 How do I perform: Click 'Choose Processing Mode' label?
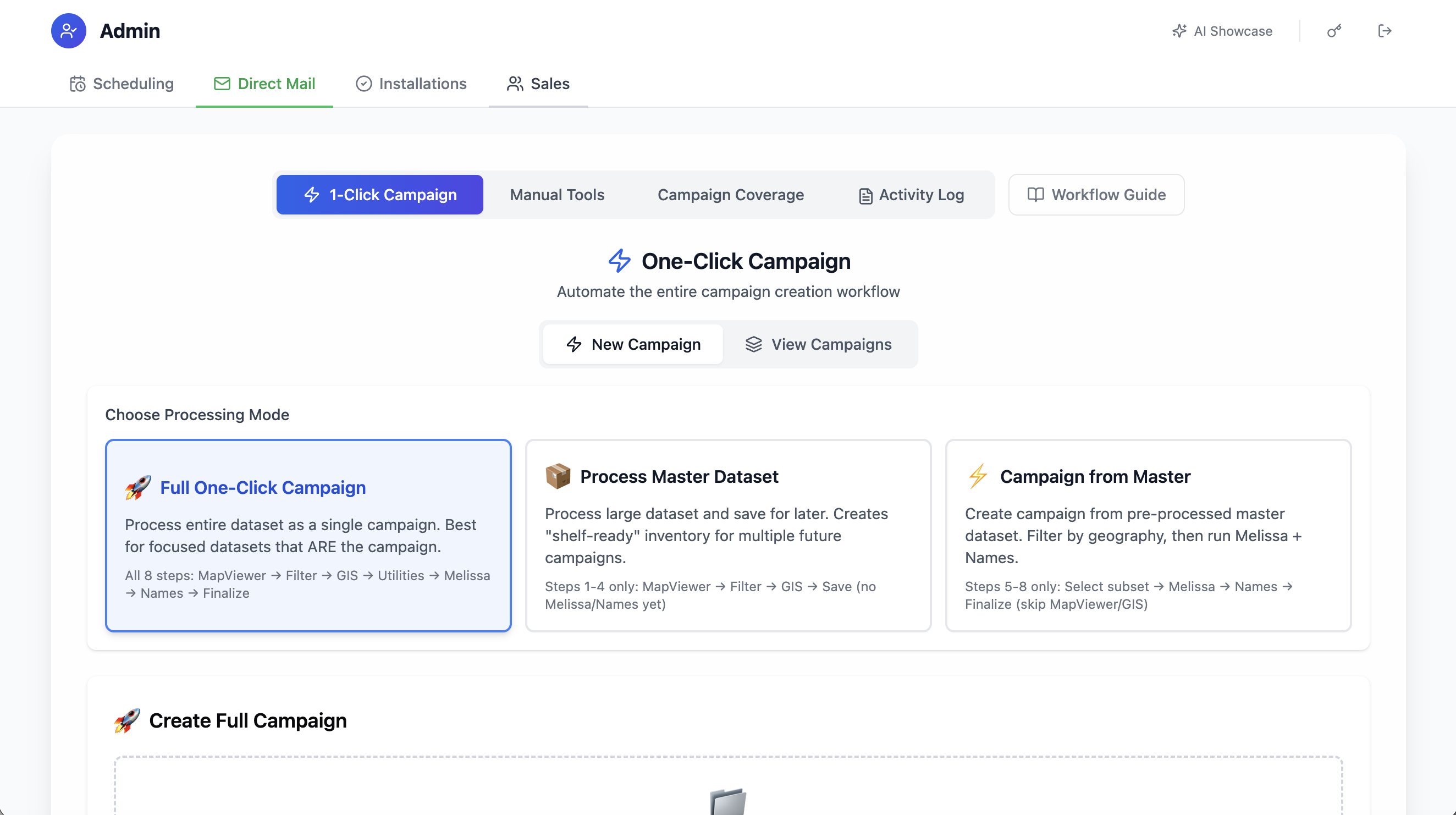[197, 415]
